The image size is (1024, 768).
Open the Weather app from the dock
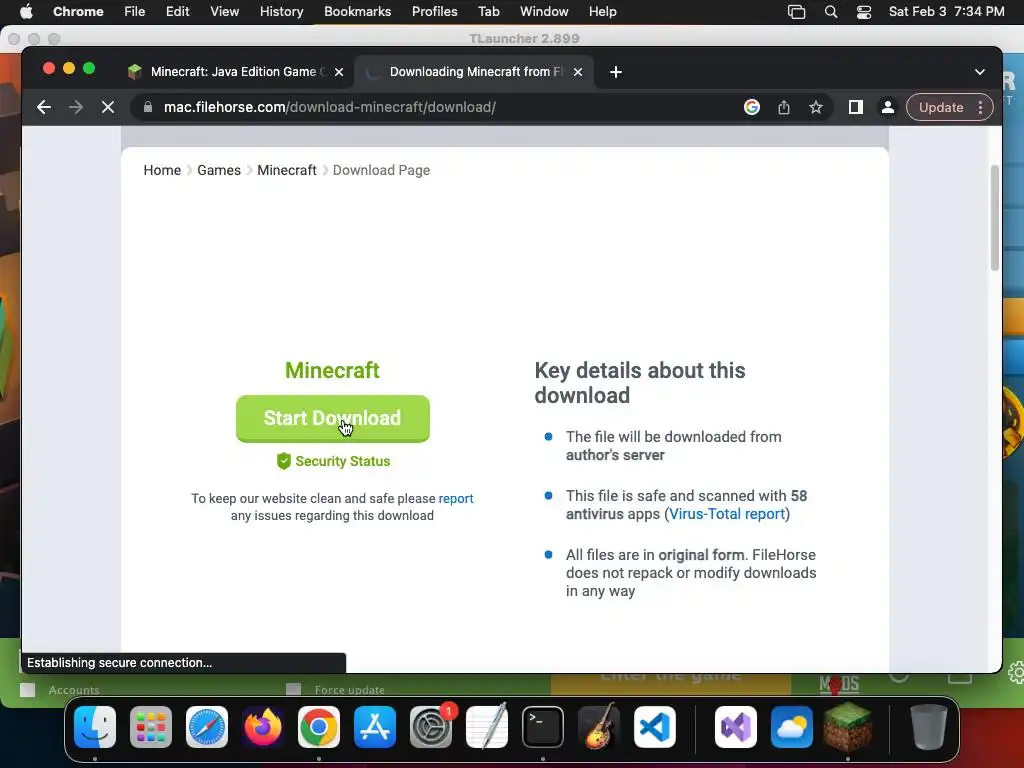coord(792,726)
